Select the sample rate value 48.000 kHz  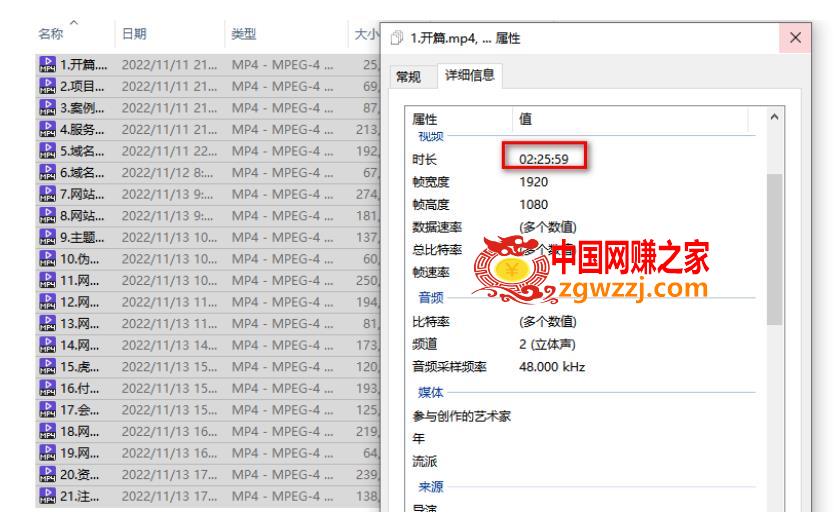(552, 367)
